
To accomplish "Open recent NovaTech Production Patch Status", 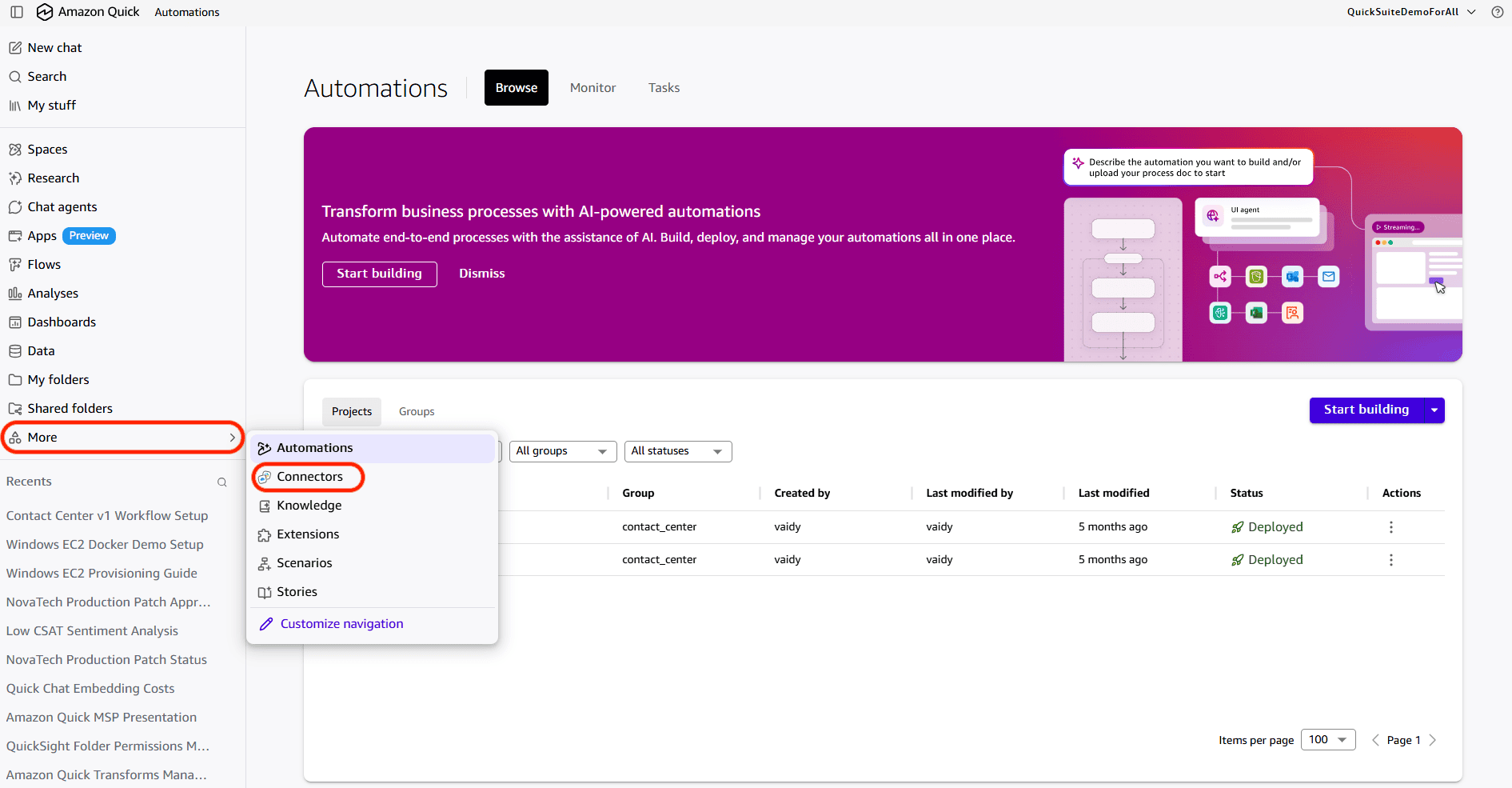I will click(x=106, y=660).
